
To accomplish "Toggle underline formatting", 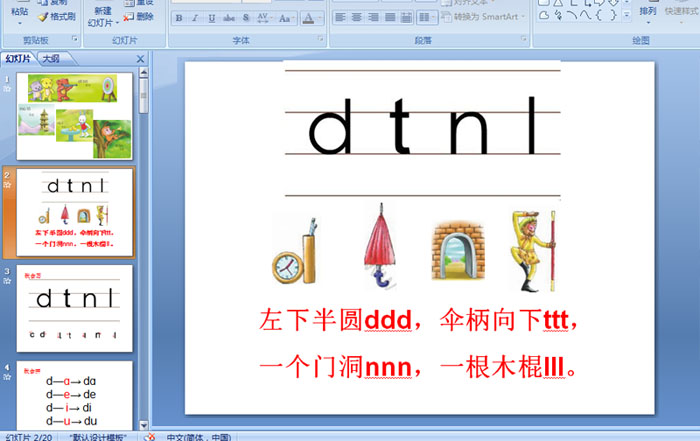I will (x=212, y=18).
